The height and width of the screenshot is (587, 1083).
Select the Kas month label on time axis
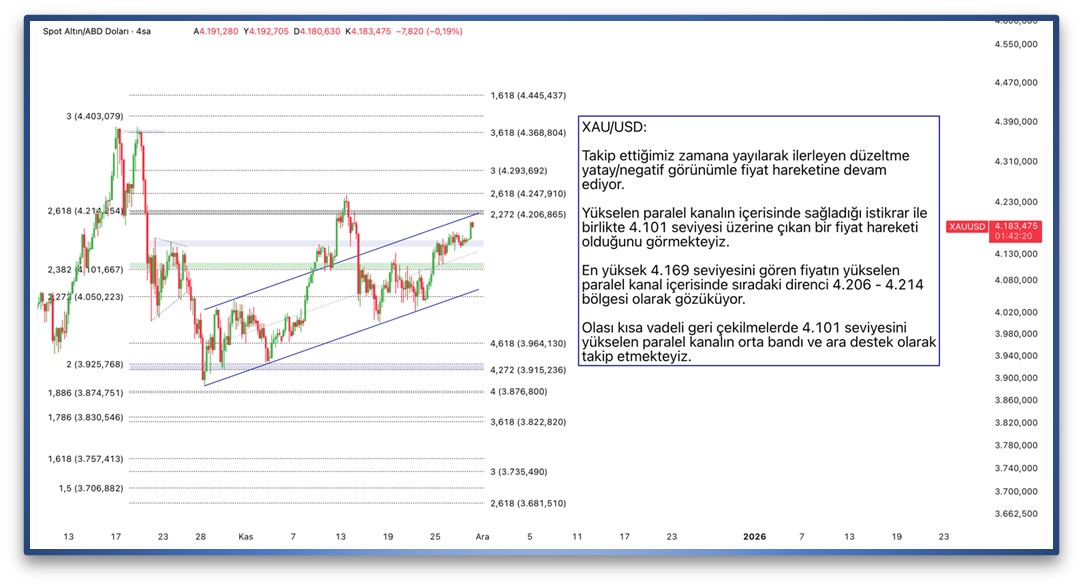point(245,537)
